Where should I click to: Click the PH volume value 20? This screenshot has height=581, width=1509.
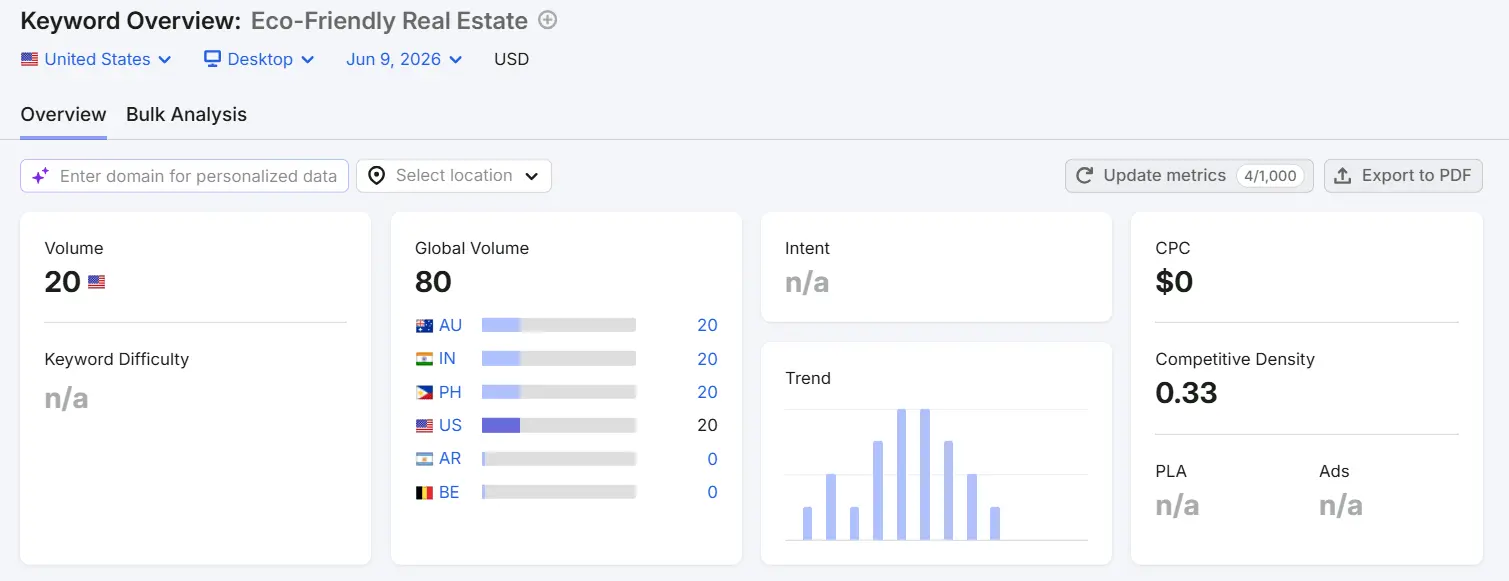[707, 392]
